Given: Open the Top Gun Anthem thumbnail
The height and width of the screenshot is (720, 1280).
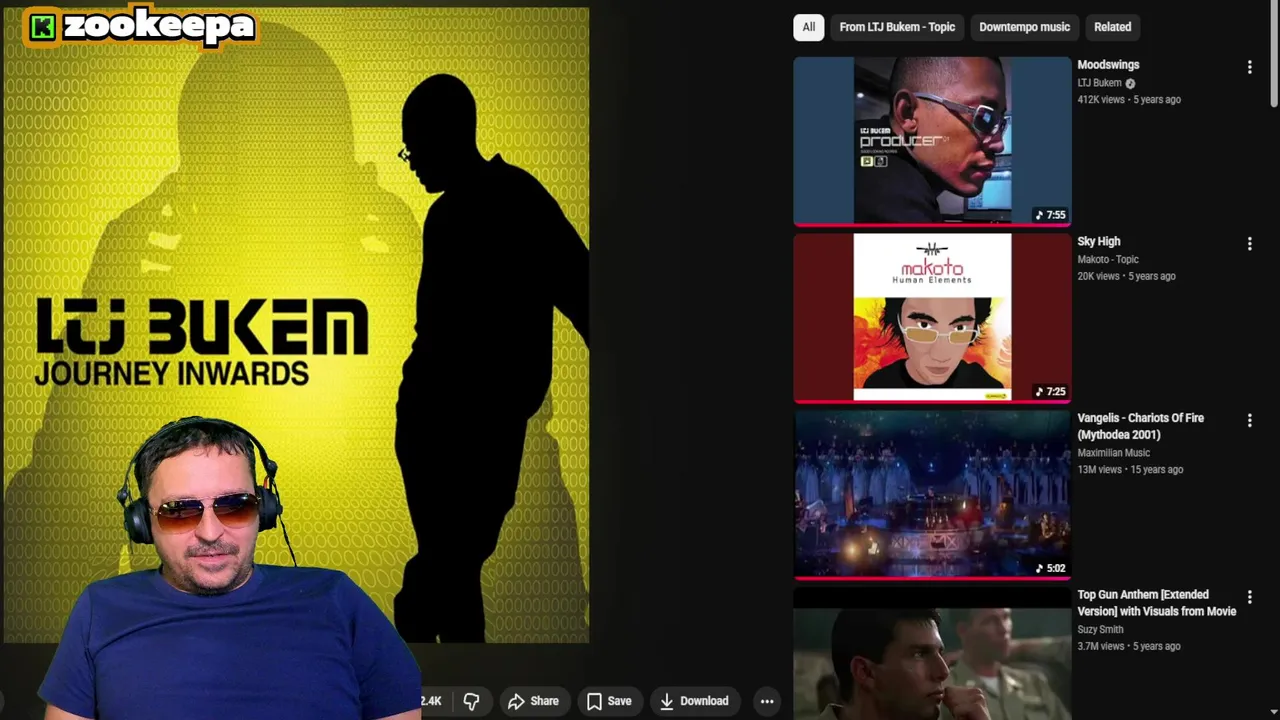Looking at the screenshot, I should coord(932,653).
